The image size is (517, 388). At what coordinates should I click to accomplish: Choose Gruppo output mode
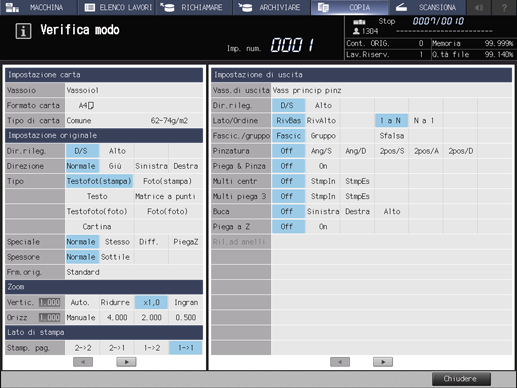323,136
